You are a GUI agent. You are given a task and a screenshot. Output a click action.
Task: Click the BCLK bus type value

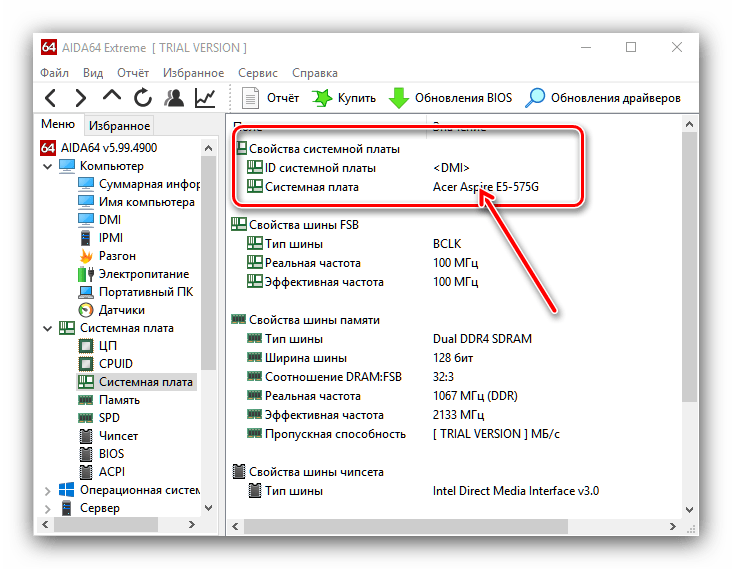[447, 244]
